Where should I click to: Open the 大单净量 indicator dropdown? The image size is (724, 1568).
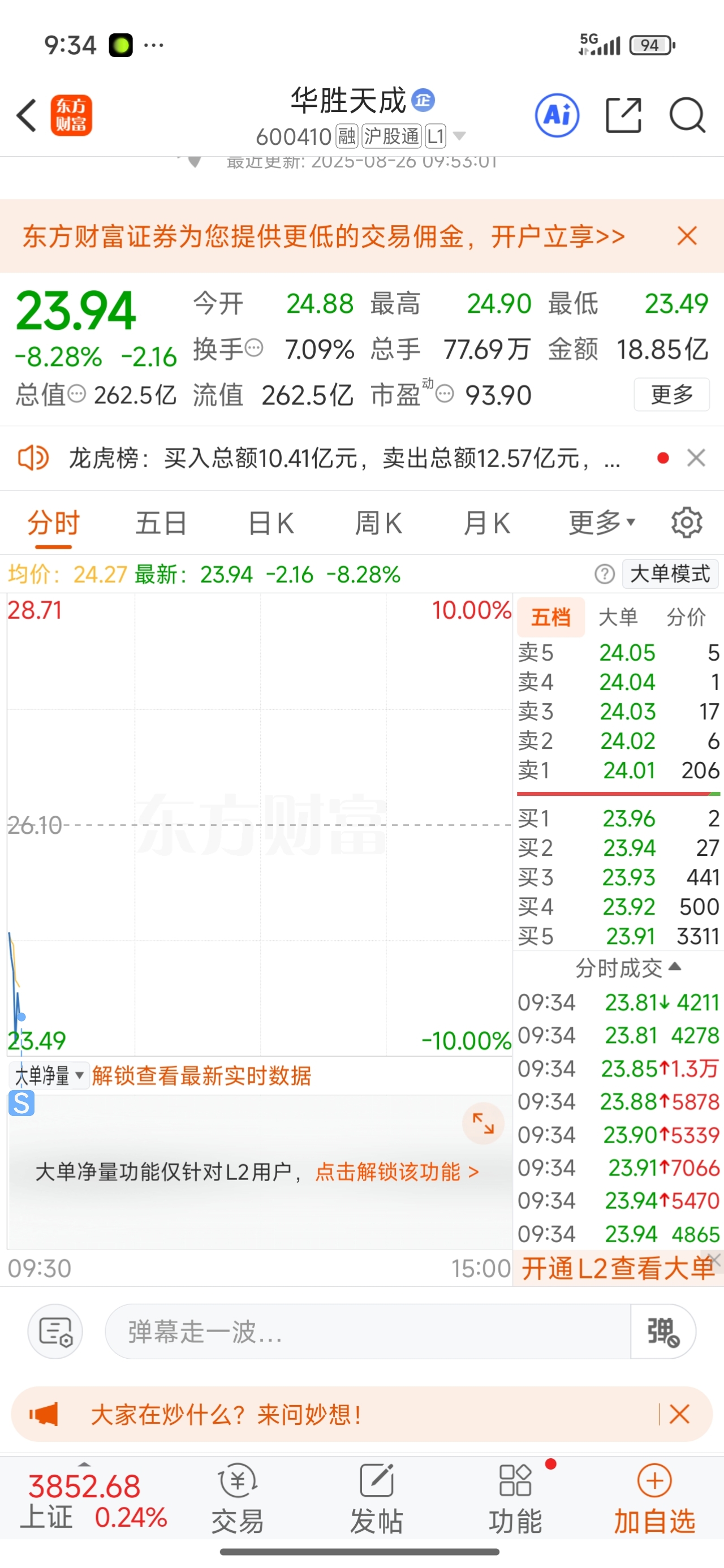[49, 1075]
